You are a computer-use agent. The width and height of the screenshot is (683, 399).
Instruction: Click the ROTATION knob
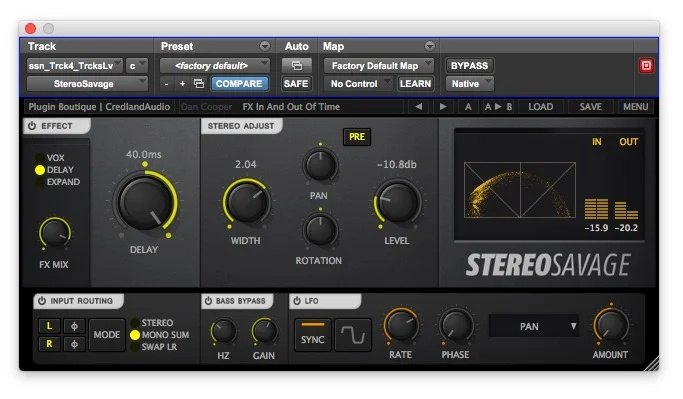[320, 230]
